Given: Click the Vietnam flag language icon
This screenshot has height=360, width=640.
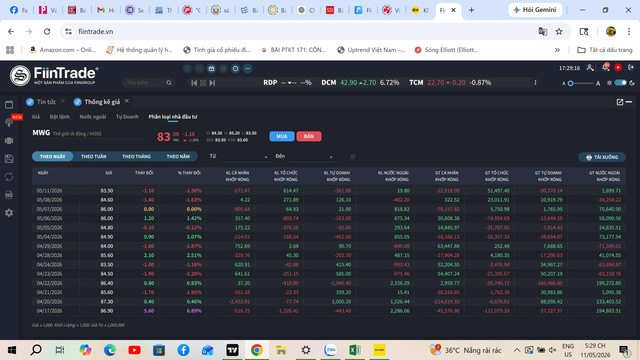Looking at the screenshot, I should coord(618,68).
